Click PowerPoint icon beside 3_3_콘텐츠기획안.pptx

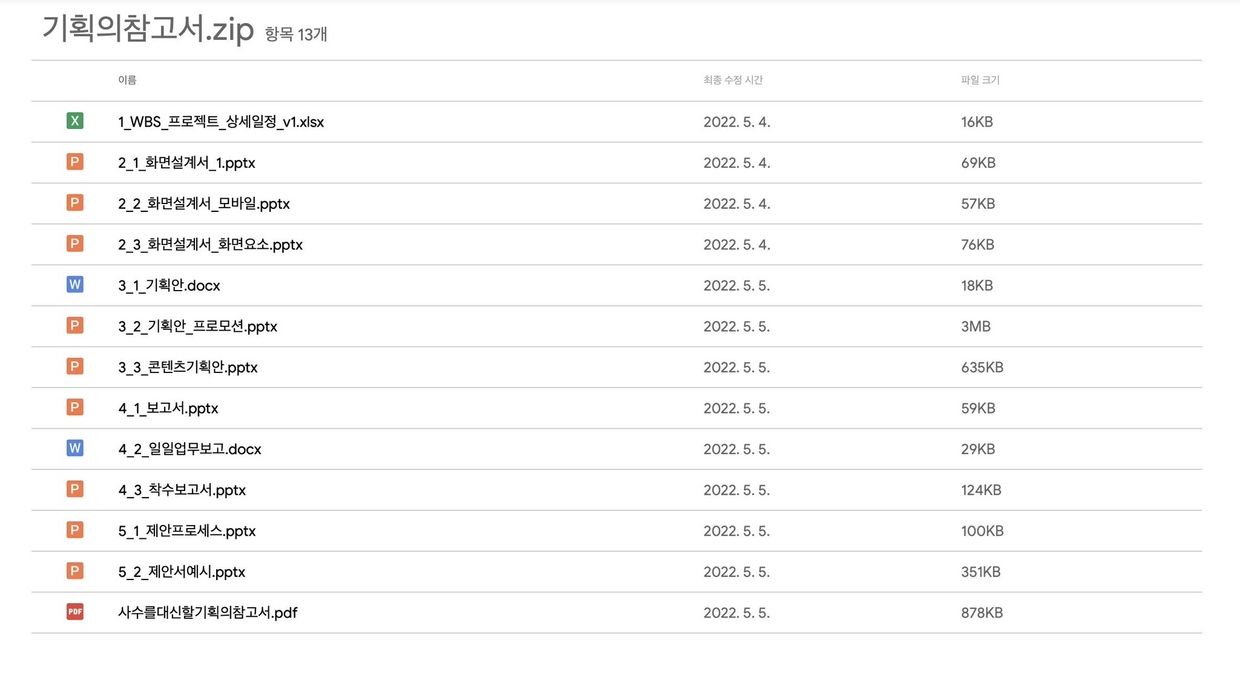[75, 367]
